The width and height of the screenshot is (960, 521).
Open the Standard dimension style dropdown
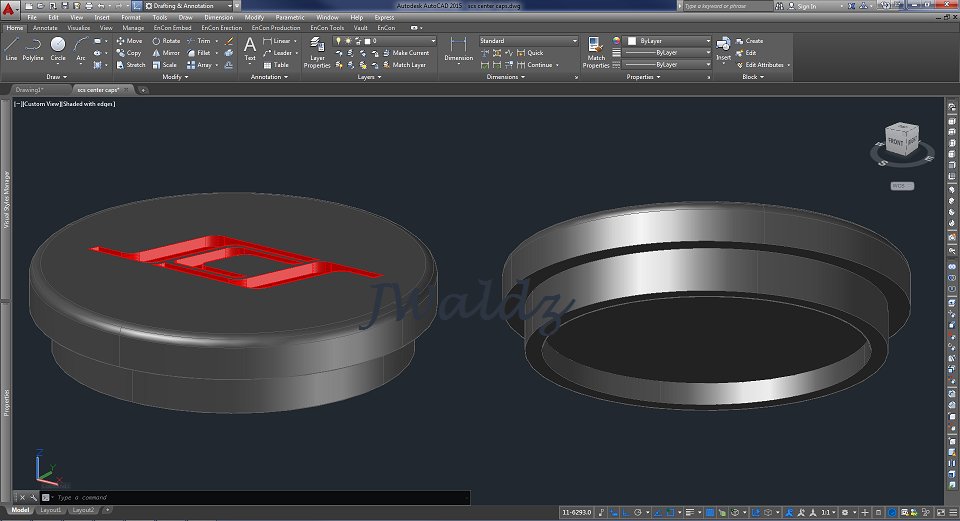(528, 41)
